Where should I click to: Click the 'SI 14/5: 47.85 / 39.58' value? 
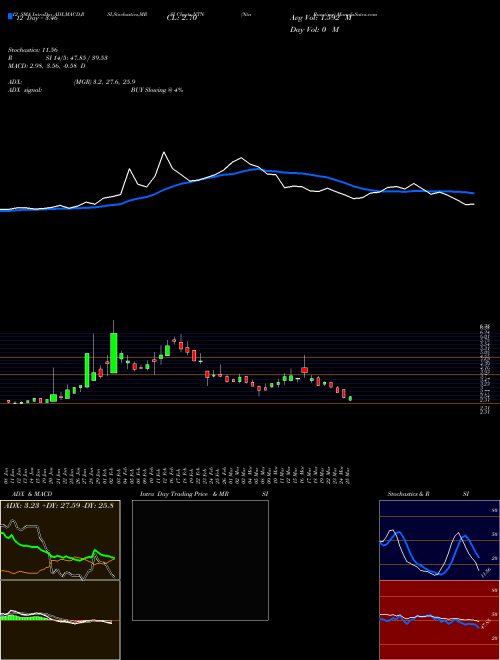[x=77, y=58]
